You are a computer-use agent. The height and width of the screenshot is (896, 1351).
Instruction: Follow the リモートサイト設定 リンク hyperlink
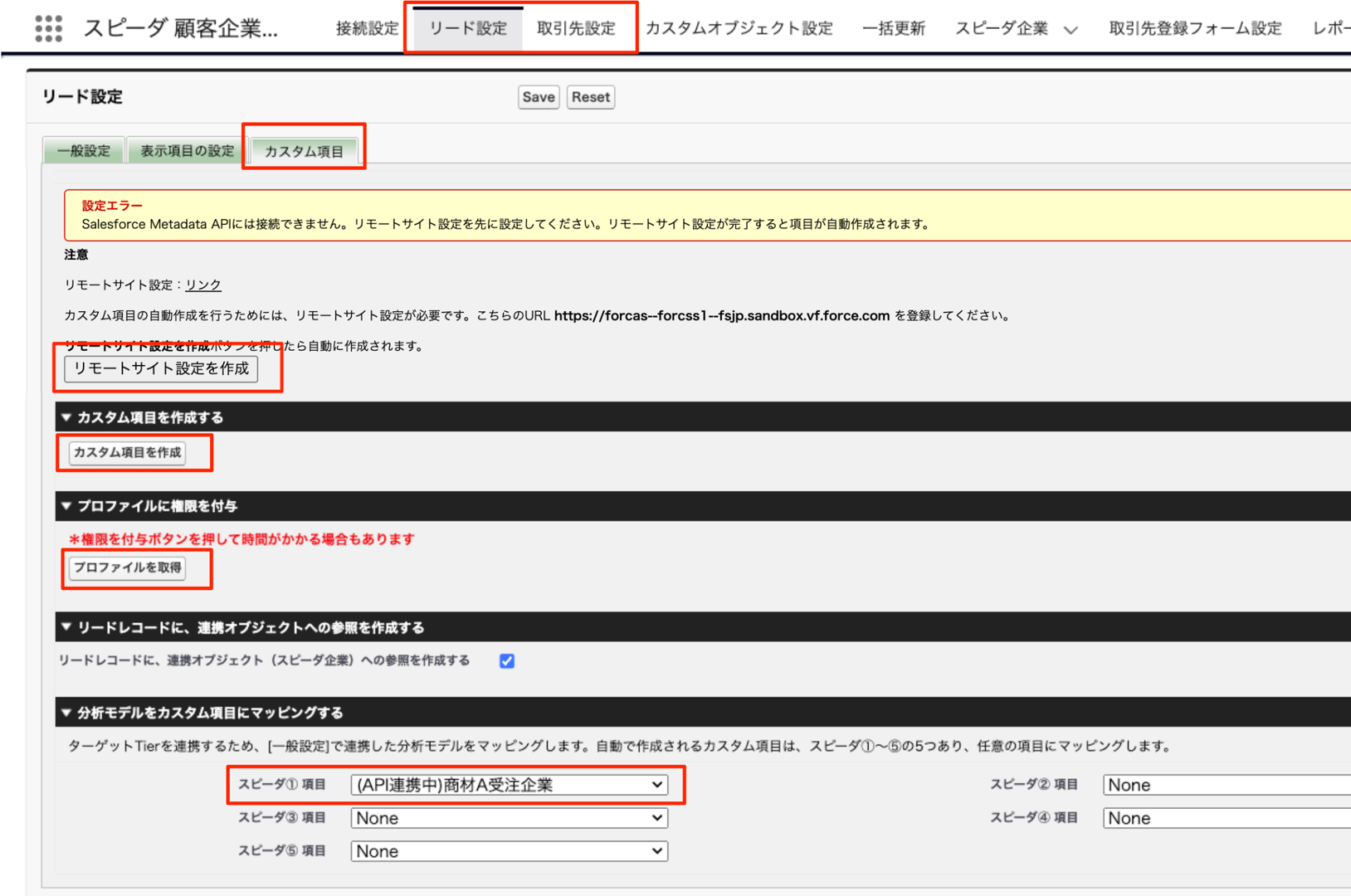pyautogui.click(x=203, y=285)
